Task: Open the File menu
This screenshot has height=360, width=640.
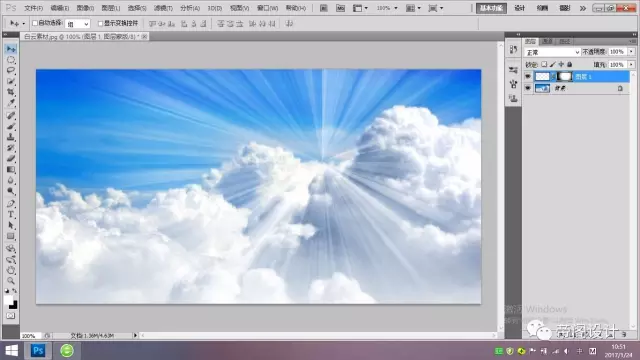Action: (33, 8)
